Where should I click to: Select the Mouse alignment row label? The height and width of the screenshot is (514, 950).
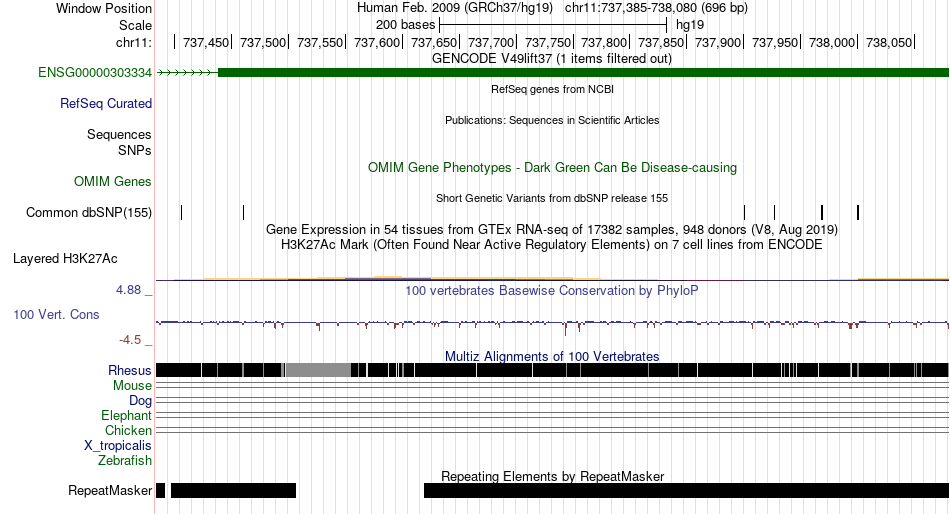pyautogui.click(x=132, y=386)
